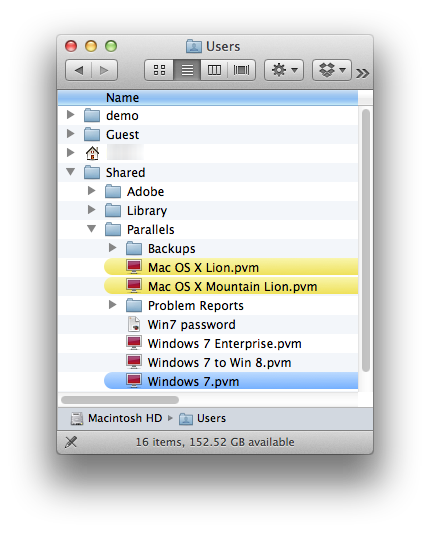Select the Backups folder icon
430x533 pixels.
pos(134,249)
